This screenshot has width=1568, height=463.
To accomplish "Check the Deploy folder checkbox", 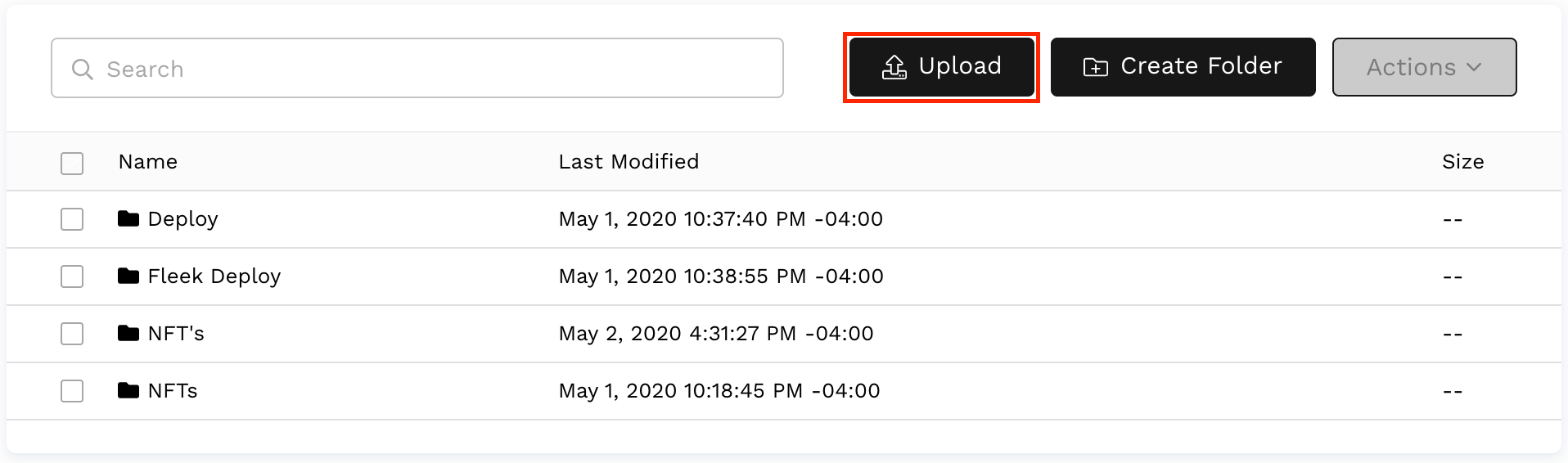I will point(72,219).
